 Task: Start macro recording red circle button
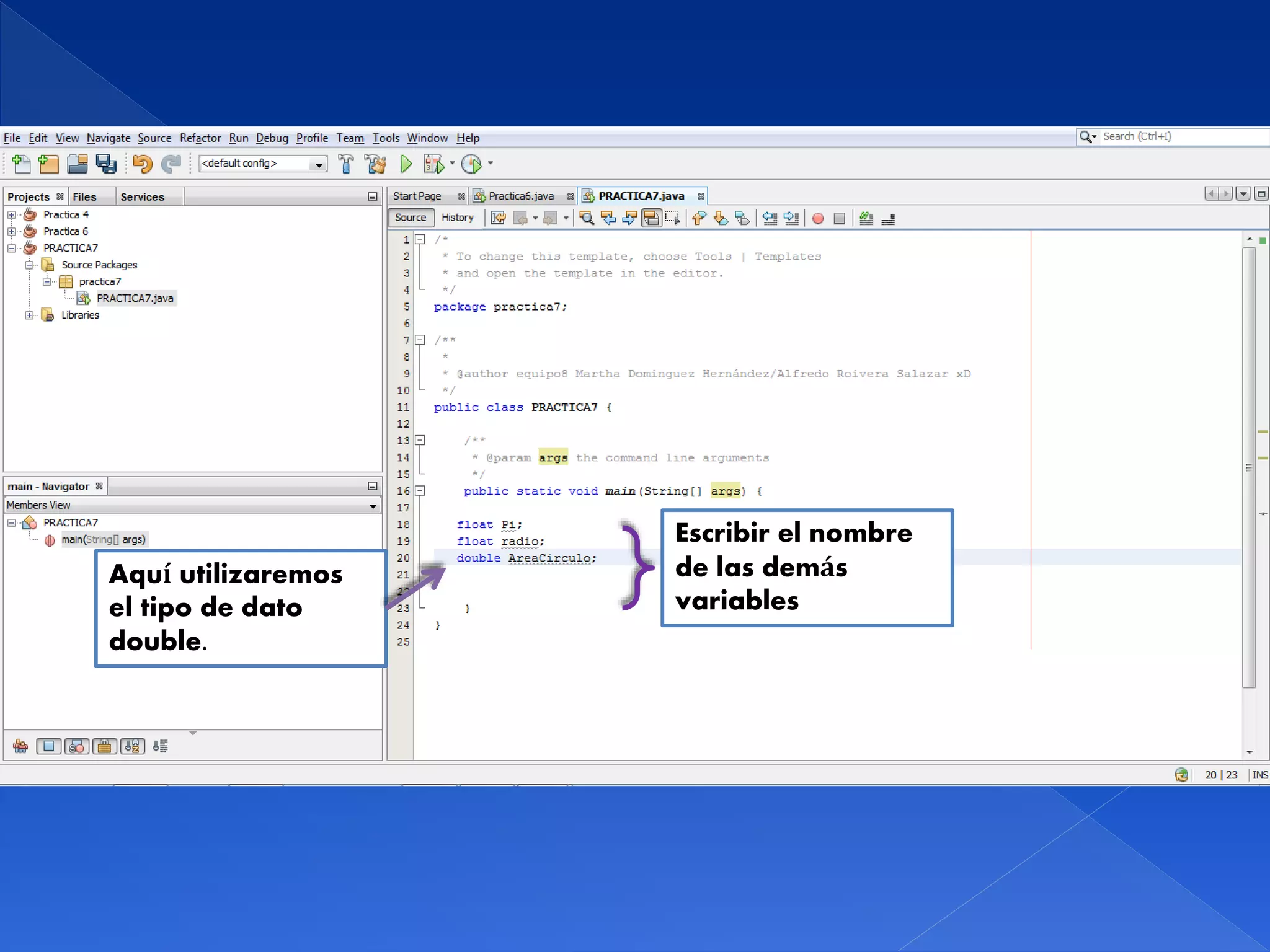tap(818, 218)
